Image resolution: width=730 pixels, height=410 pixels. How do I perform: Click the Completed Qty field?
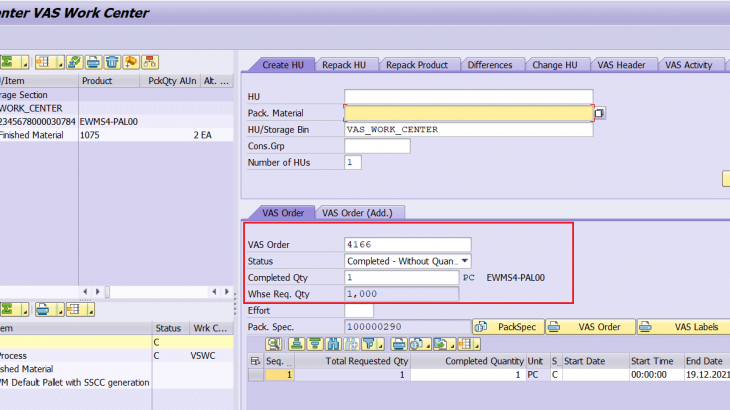pos(401,277)
